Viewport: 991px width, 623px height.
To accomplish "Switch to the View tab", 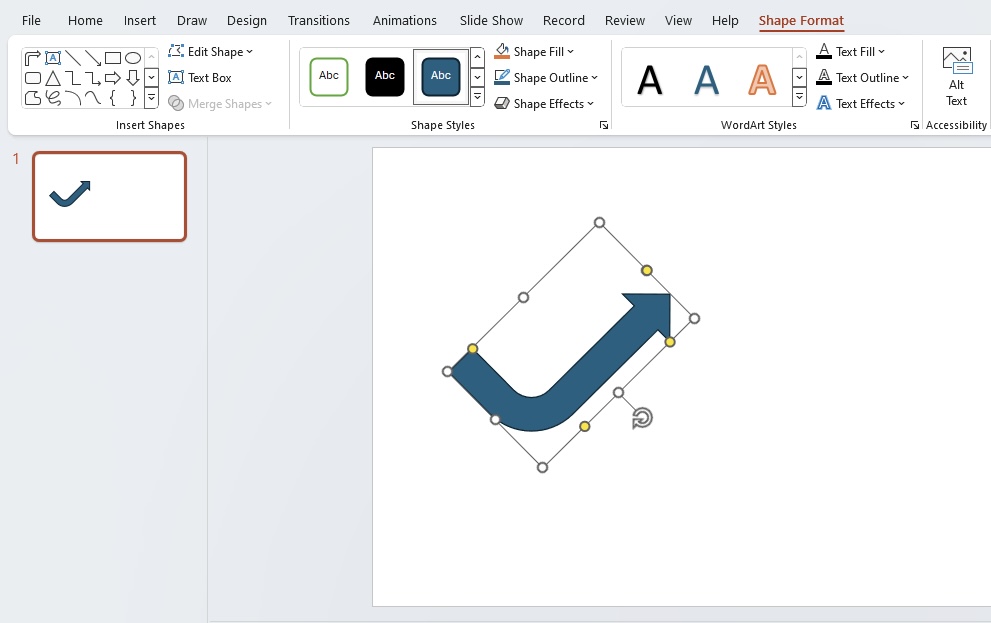I will [x=679, y=20].
